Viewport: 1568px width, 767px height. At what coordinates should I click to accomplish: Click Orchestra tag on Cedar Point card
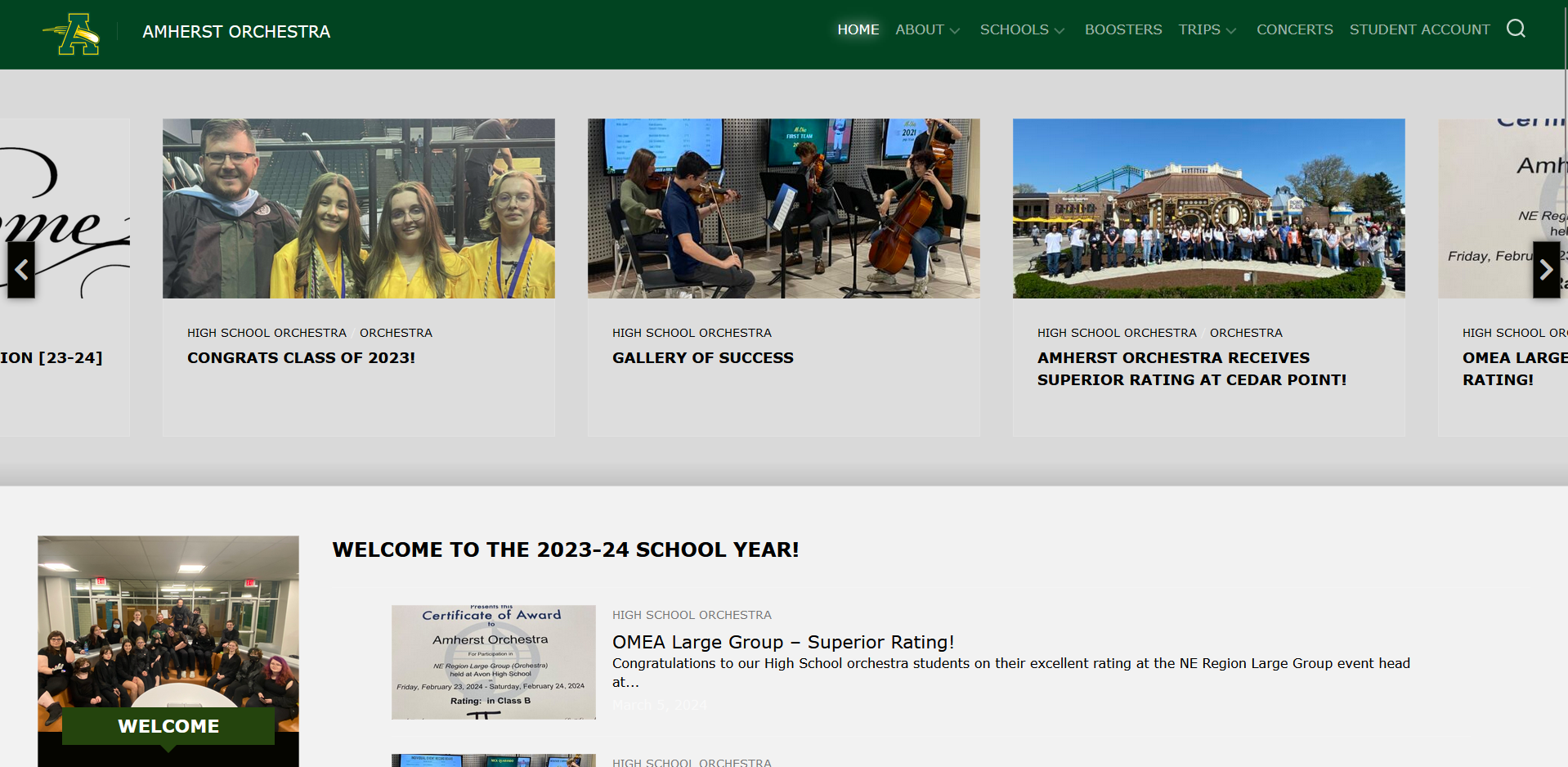coord(1246,333)
